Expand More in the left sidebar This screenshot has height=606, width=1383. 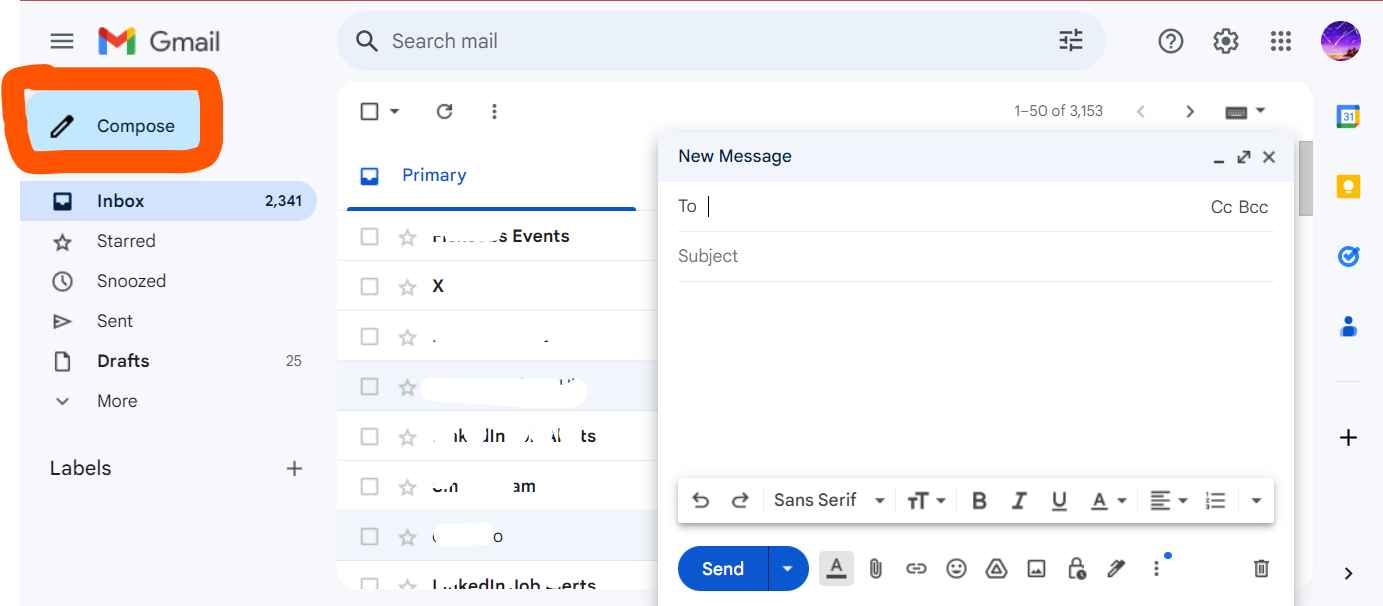point(116,400)
